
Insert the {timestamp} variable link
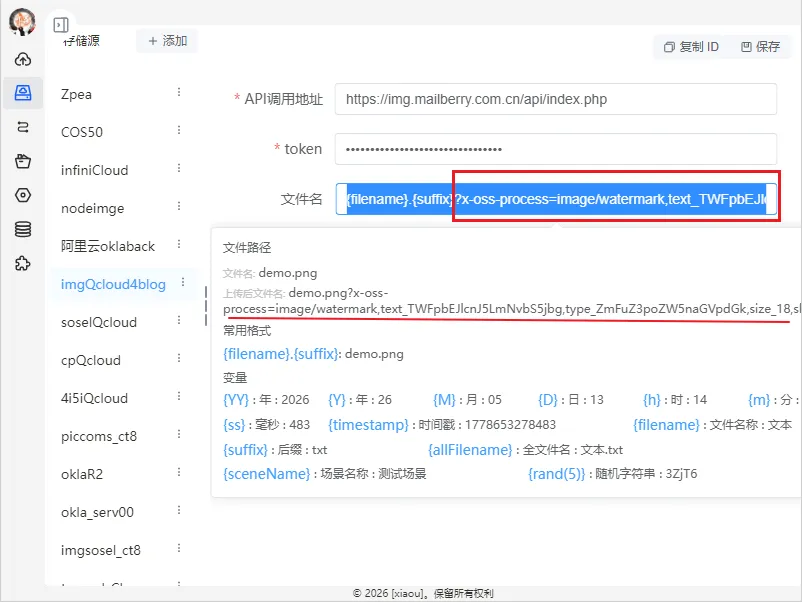pyautogui.click(x=368, y=425)
